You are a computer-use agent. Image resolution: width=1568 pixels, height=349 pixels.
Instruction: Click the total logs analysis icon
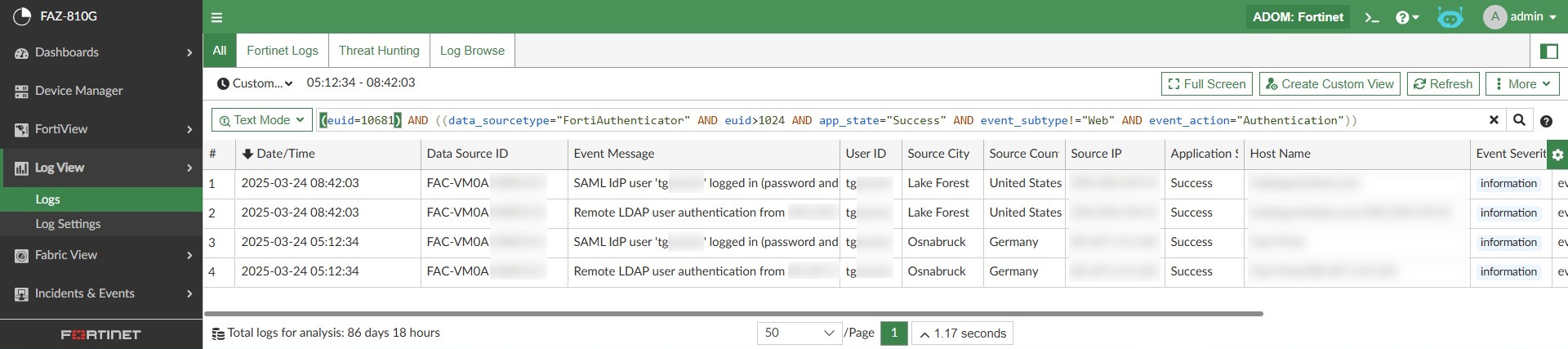(218, 333)
